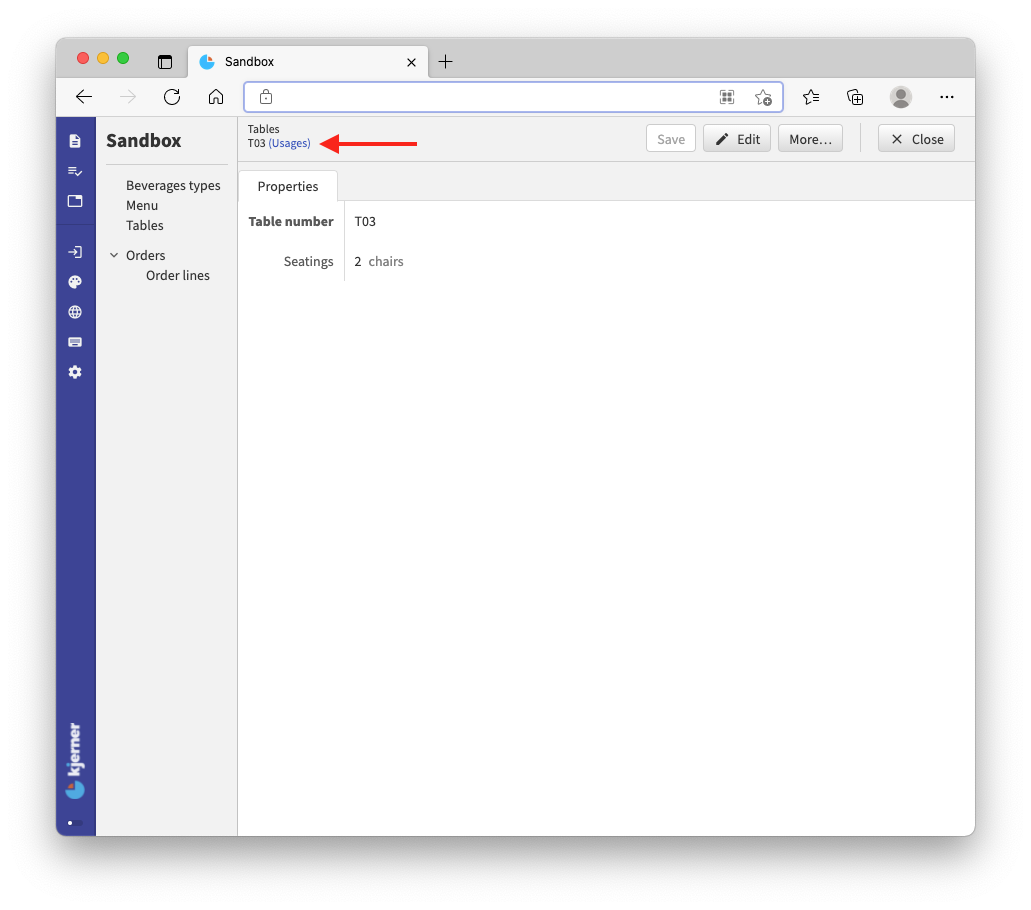Viewport: 1031px width, 910px height.
Task: Open the collections icon in the browser toolbar
Action: [855, 97]
